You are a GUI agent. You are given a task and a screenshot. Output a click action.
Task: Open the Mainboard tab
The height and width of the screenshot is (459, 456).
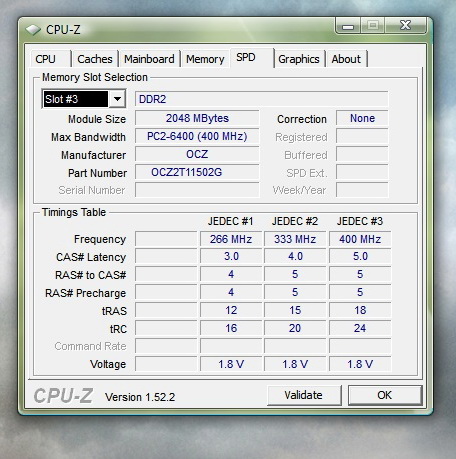(x=149, y=59)
